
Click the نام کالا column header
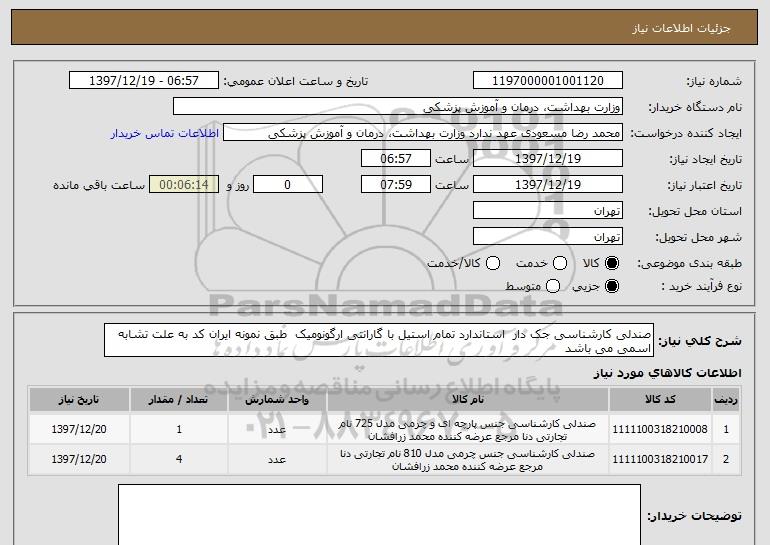(468, 400)
